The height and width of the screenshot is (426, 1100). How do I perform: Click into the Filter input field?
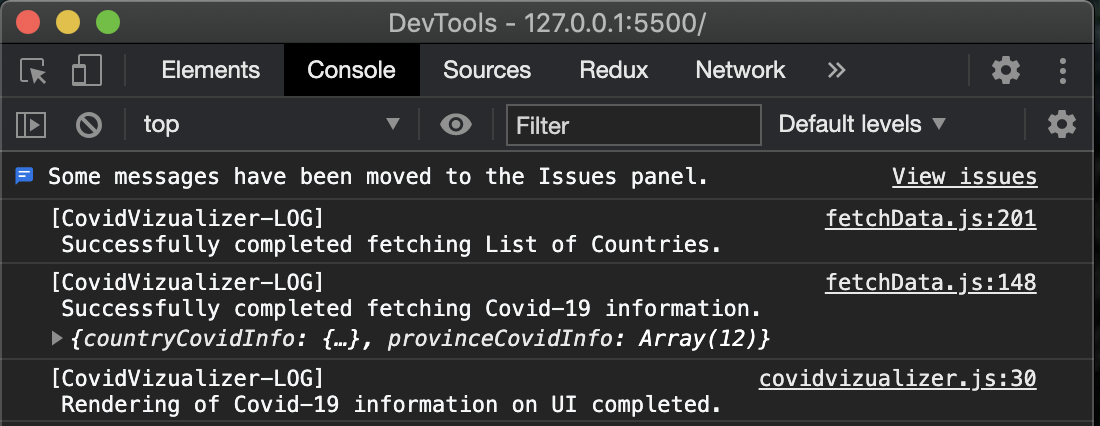(633, 125)
